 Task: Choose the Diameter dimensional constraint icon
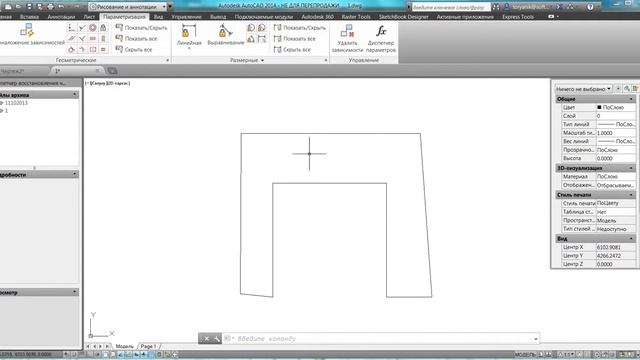point(262,28)
